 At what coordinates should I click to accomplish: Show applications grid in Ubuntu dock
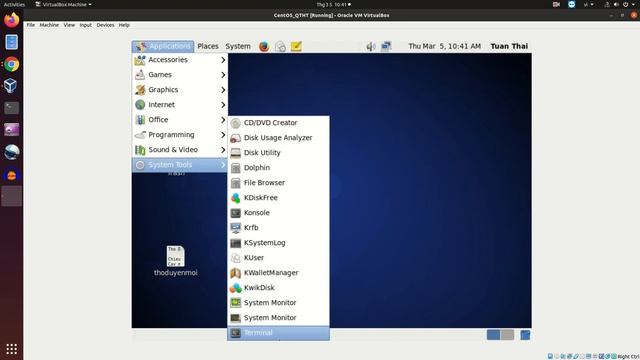[11, 349]
